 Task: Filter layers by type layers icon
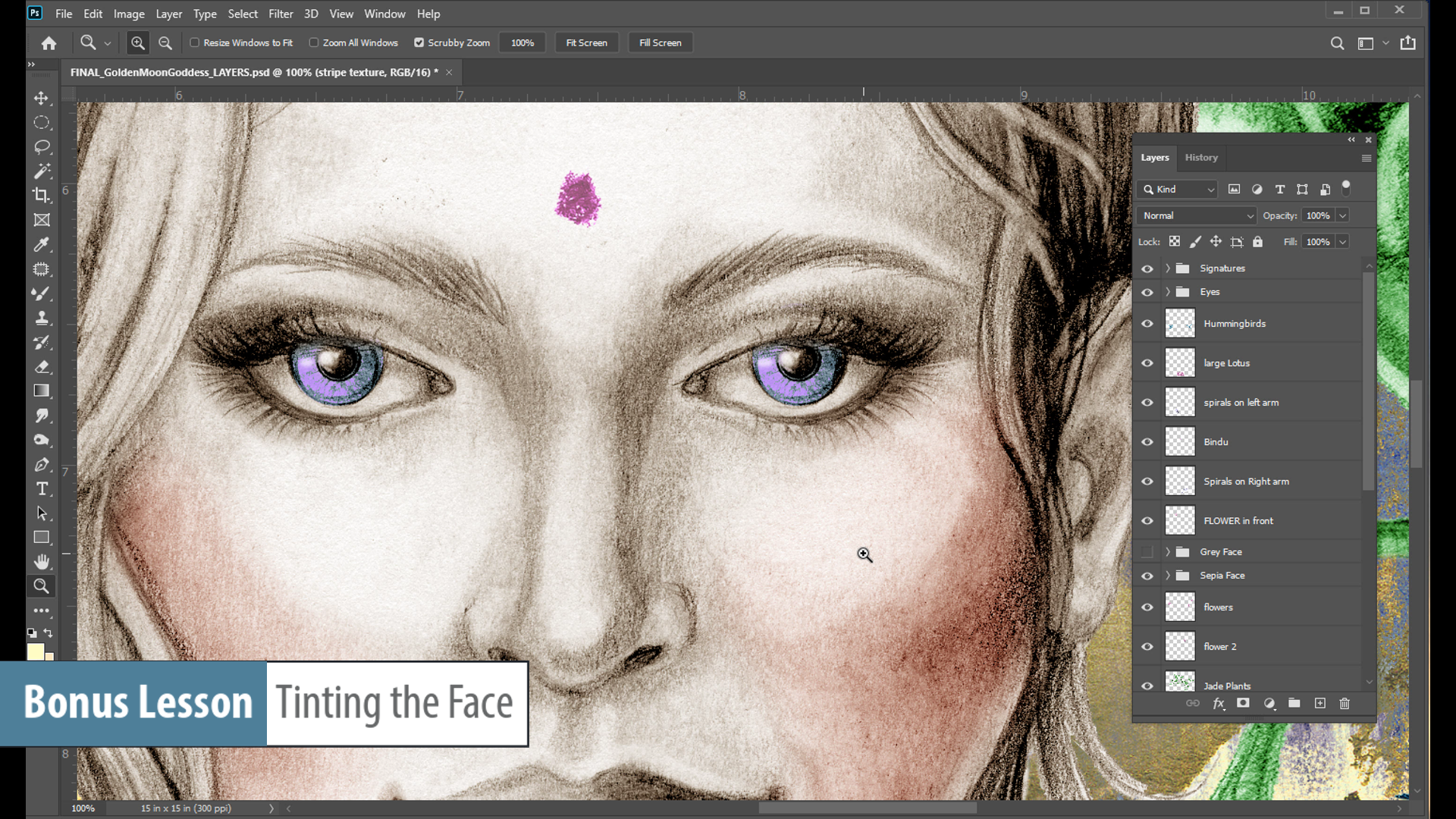[1280, 190]
